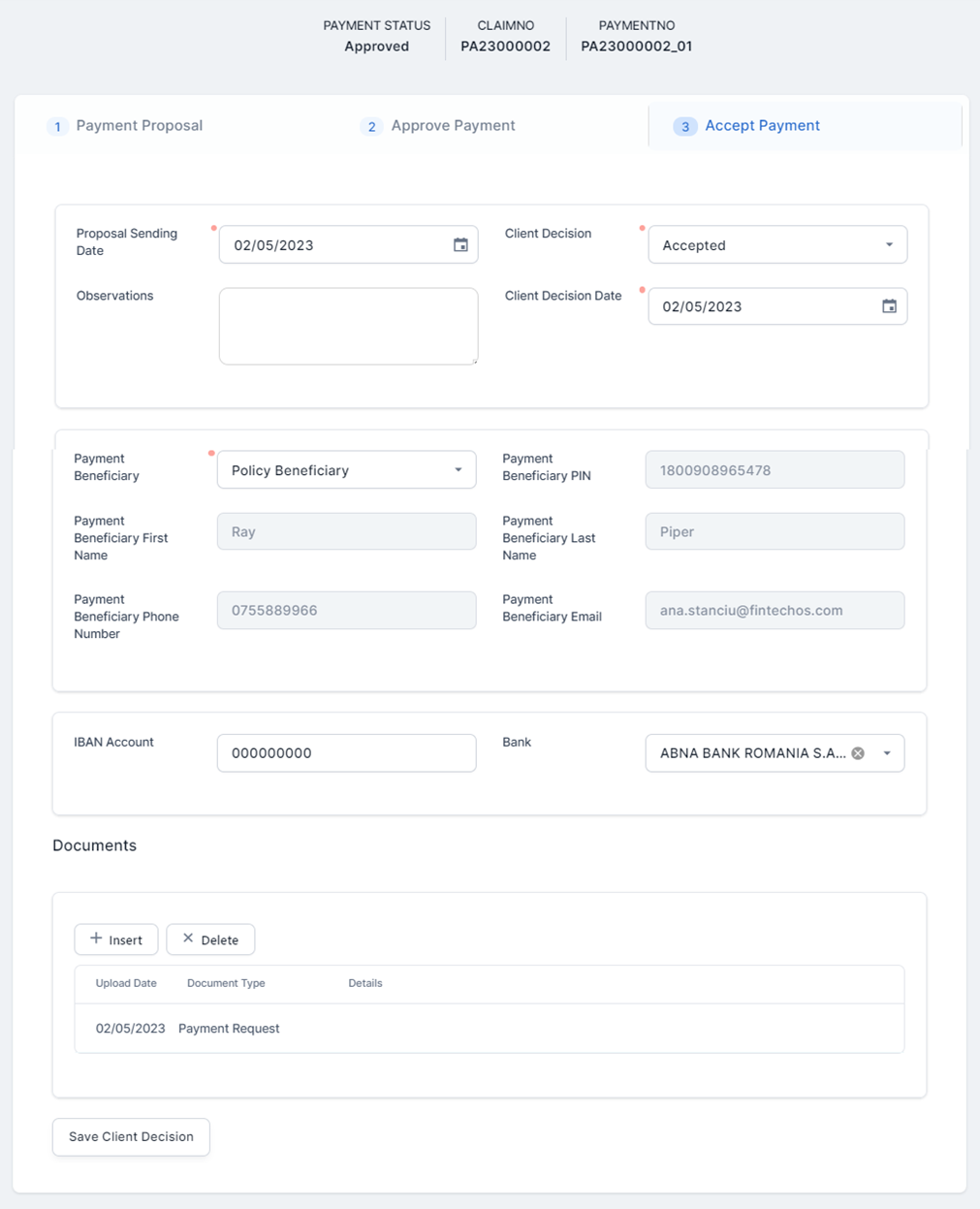980x1209 pixels.
Task: Select the Accept Payment tab
Action: pos(762,126)
